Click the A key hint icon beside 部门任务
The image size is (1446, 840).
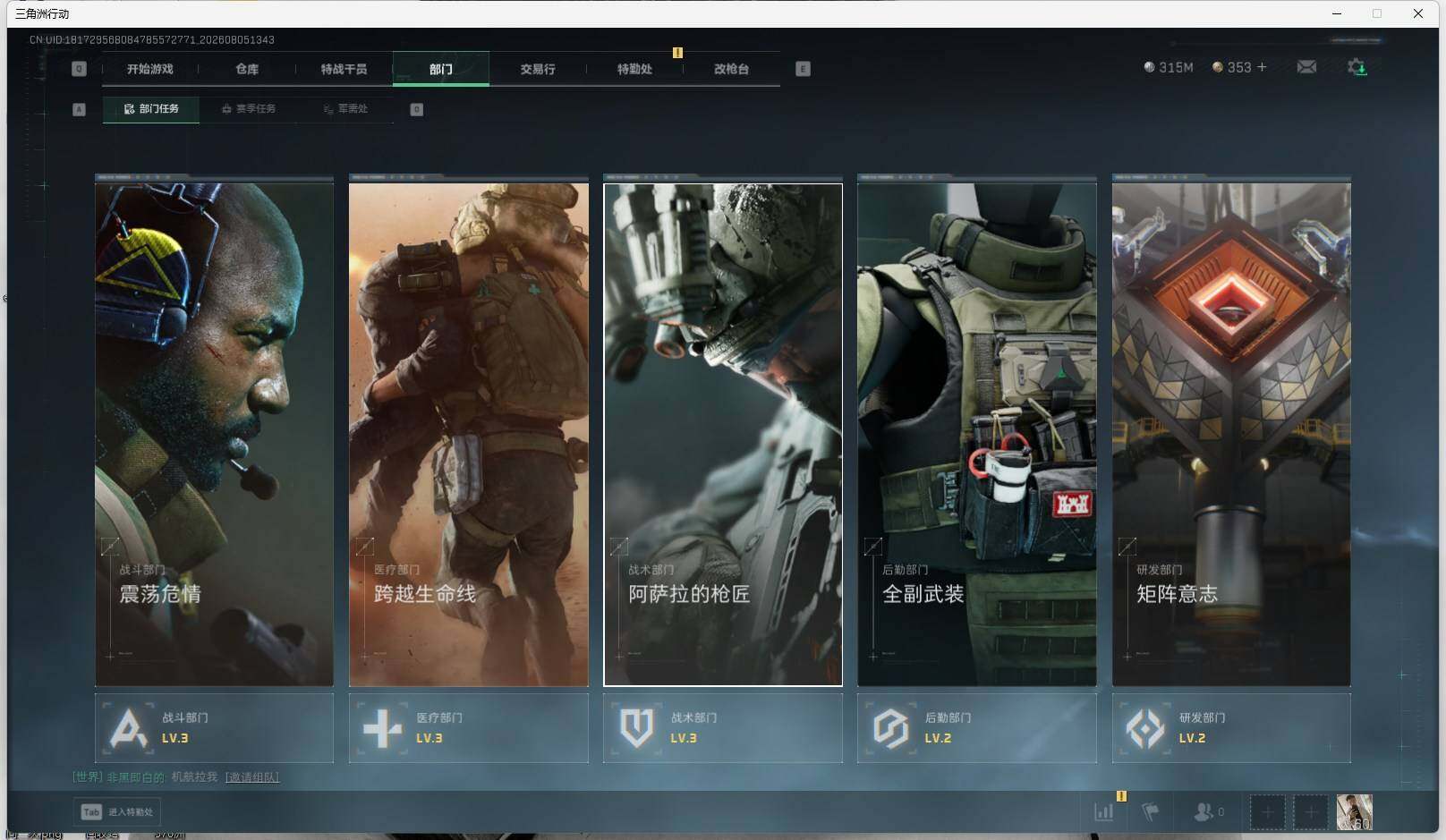pyautogui.click(x=79, y=109)
